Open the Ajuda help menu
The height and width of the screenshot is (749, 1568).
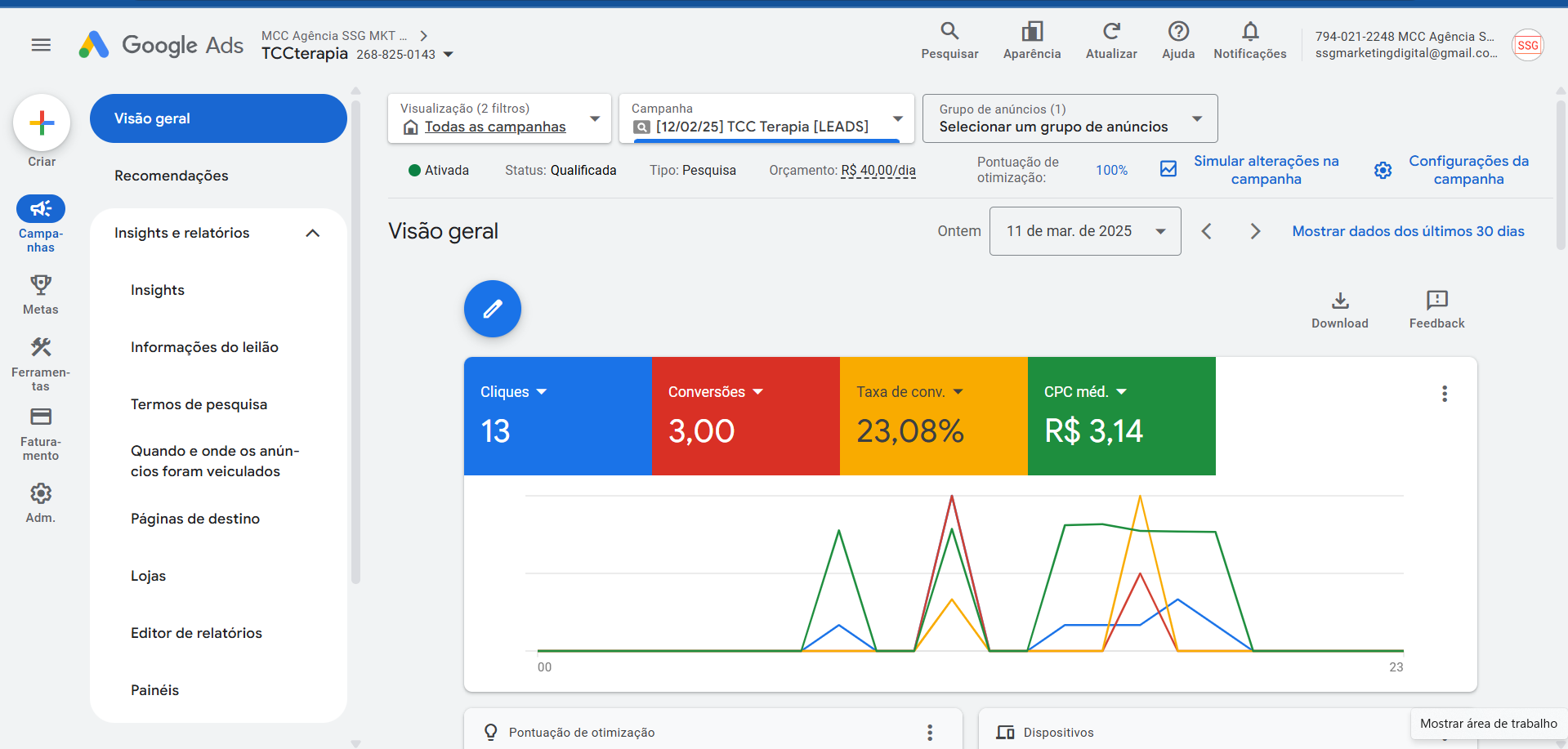1178,41
